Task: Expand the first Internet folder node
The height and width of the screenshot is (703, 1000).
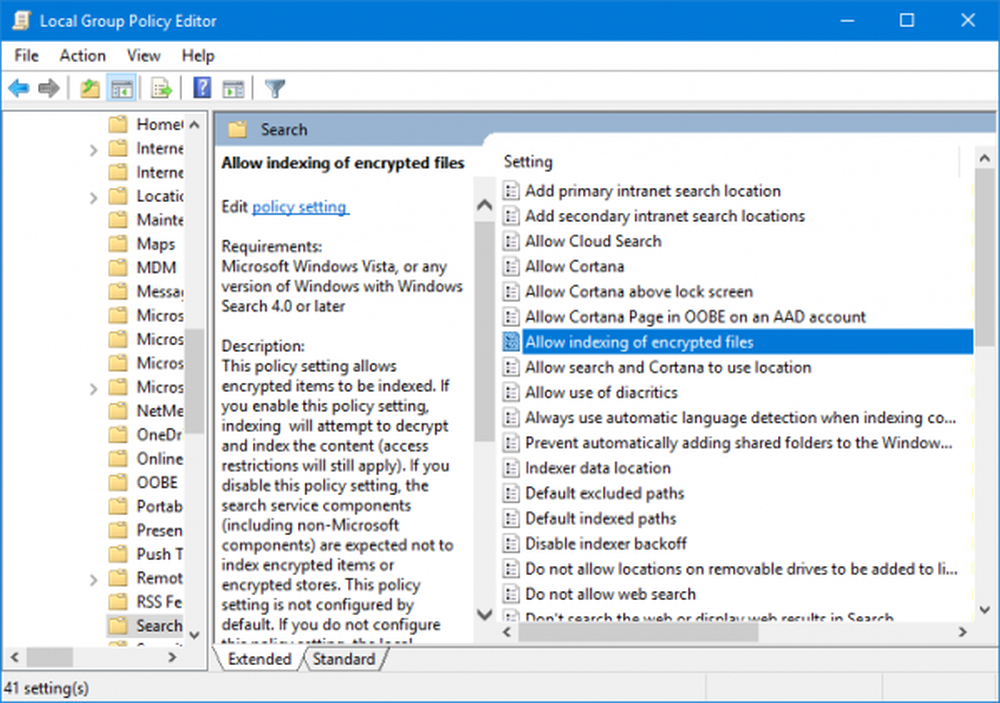Action: (x=93, y=149)
